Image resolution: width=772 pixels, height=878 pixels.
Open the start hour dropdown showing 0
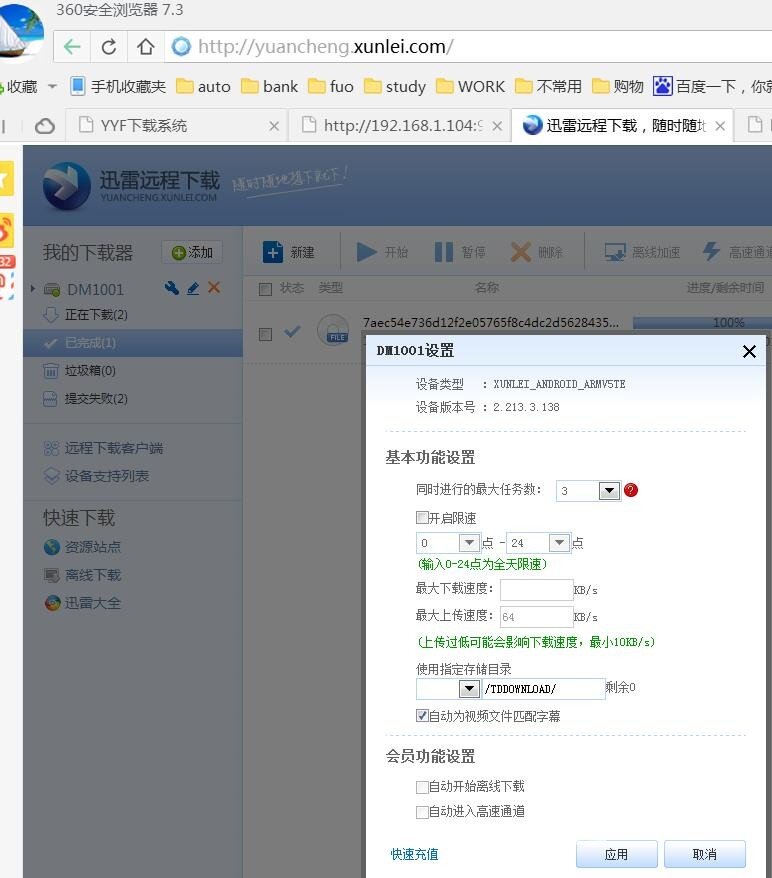click(469, 543)
